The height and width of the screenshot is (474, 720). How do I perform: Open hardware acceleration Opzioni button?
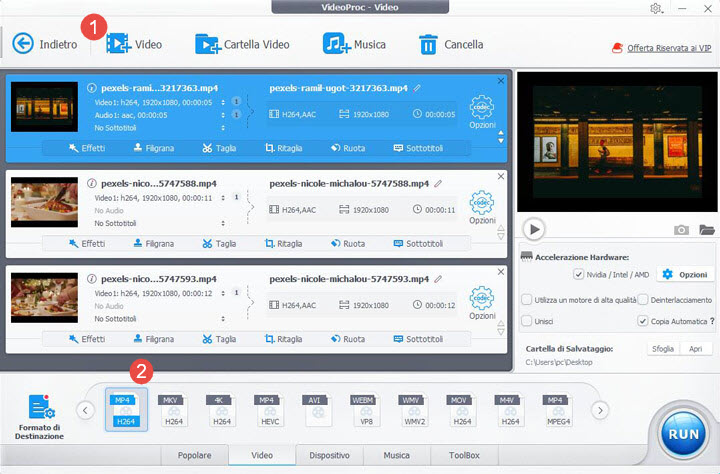point(686,275)
